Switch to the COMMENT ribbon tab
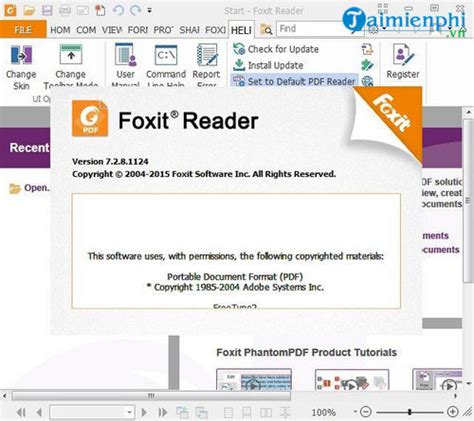474x421 pixels. point(86,30)
